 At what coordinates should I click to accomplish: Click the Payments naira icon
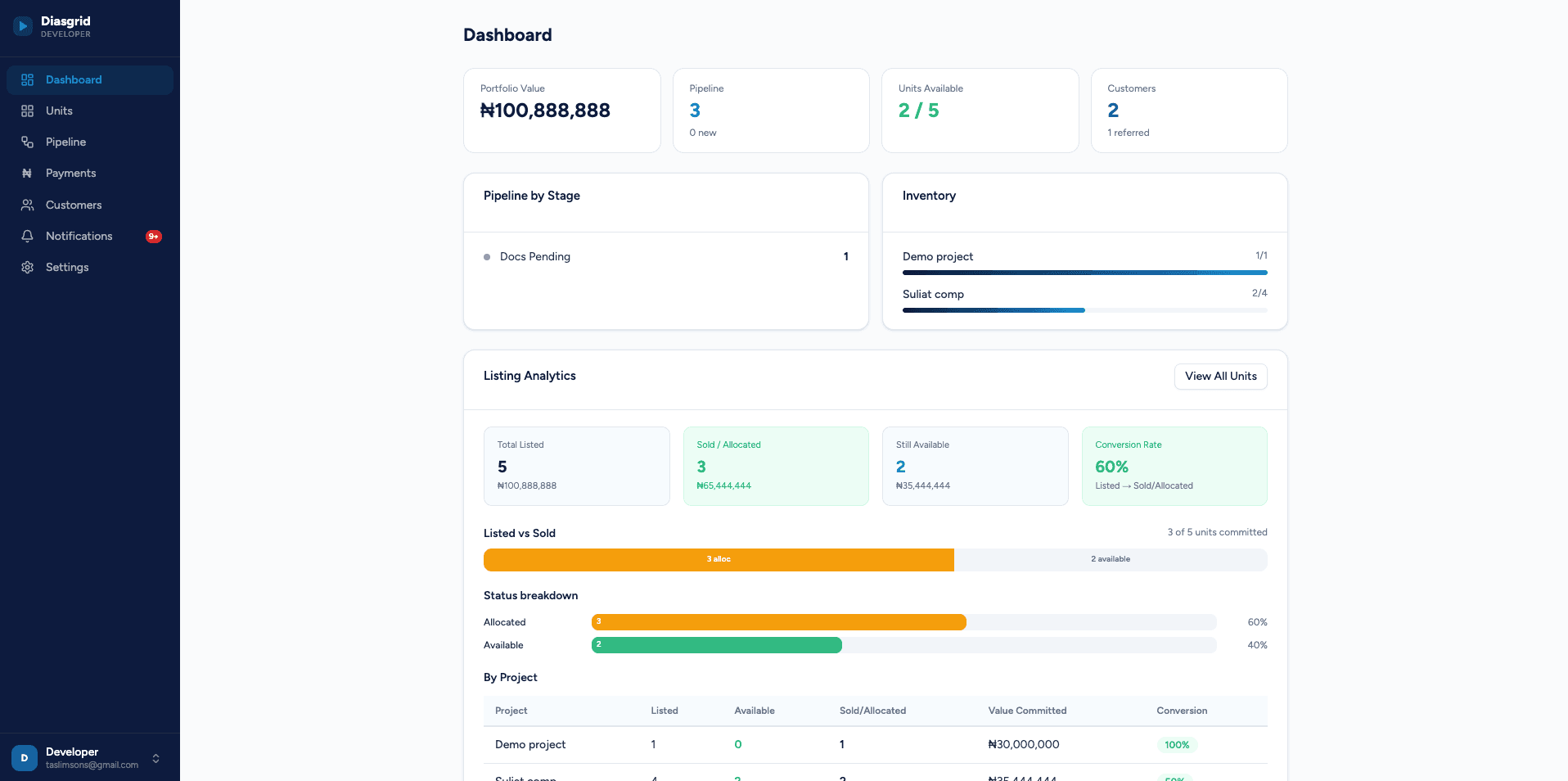27,173
